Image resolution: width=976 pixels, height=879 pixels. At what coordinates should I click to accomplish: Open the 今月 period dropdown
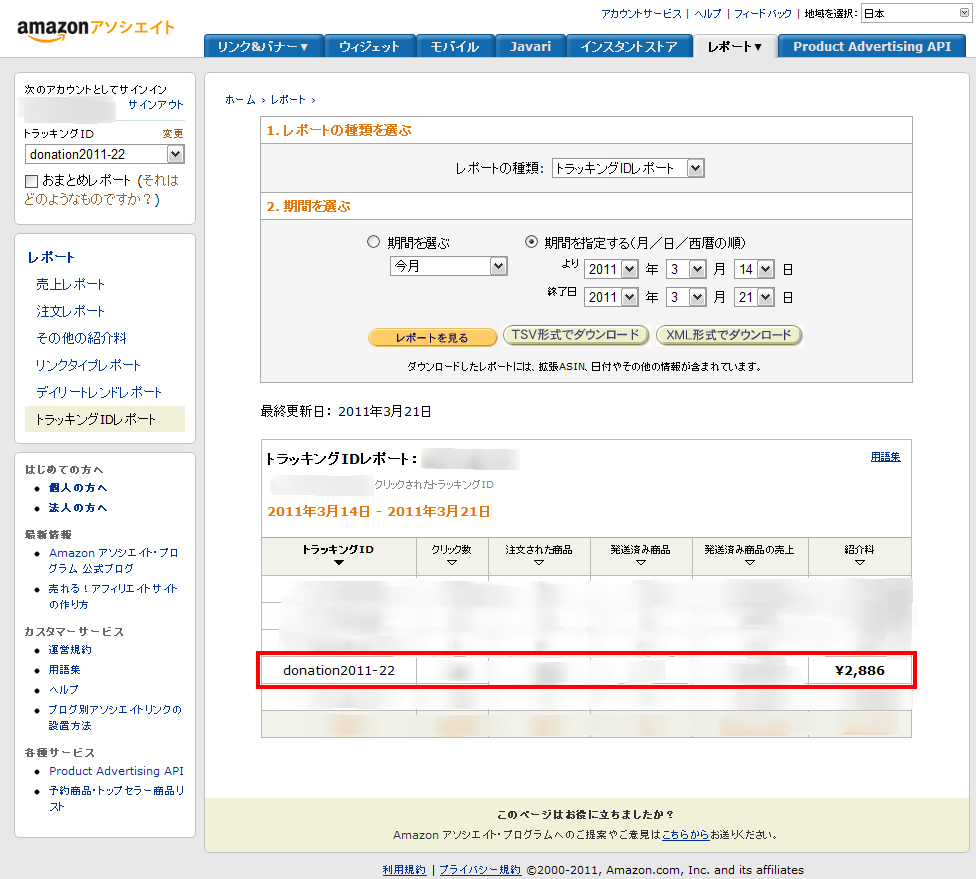click(449, 266)
